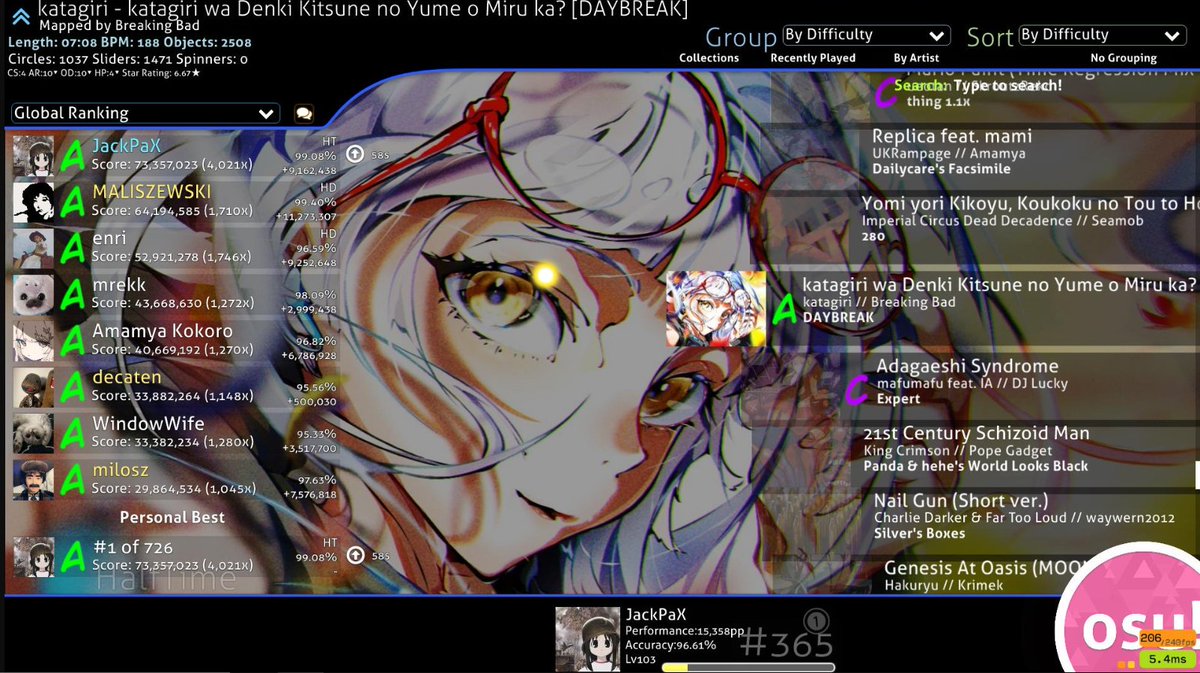Open milosz's score of 29,864,534

click(x=175, y=480)
